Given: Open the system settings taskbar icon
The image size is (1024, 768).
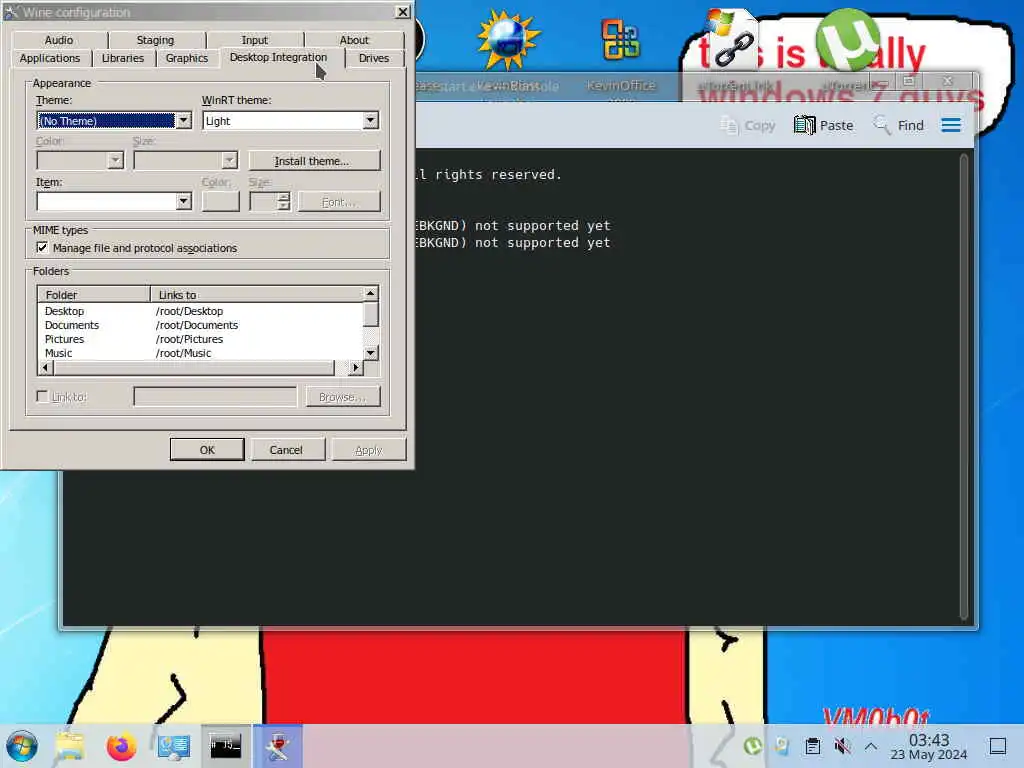Looking at the screenshot, I should coord(174,746).
